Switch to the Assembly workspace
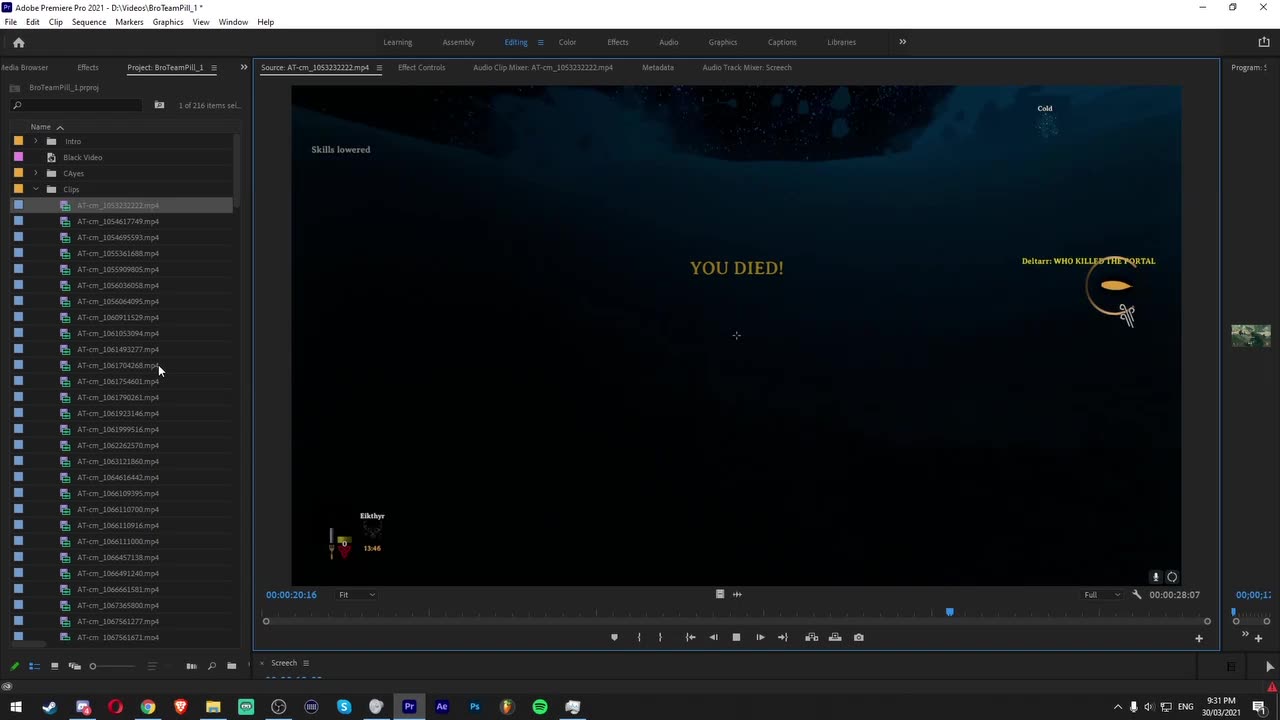The image size is (1280, 720). pyautogui.click(x=459, y=42)
